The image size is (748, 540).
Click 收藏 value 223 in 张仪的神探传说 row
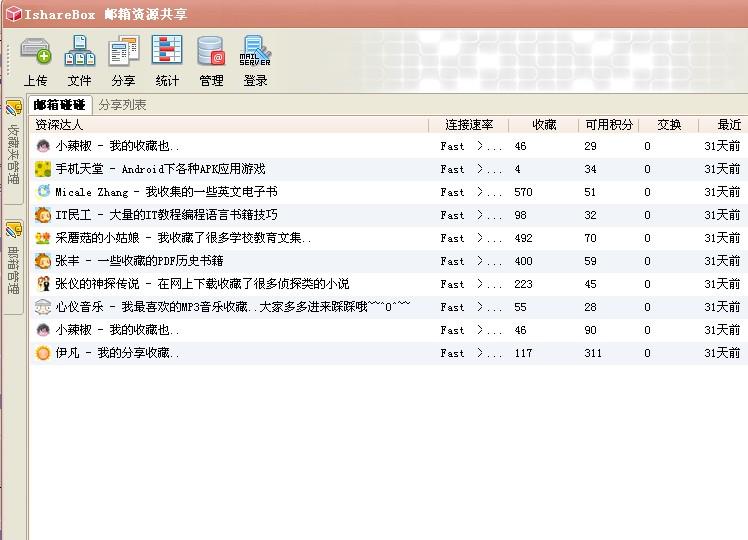pyautogui.click(x=523, y=284)
